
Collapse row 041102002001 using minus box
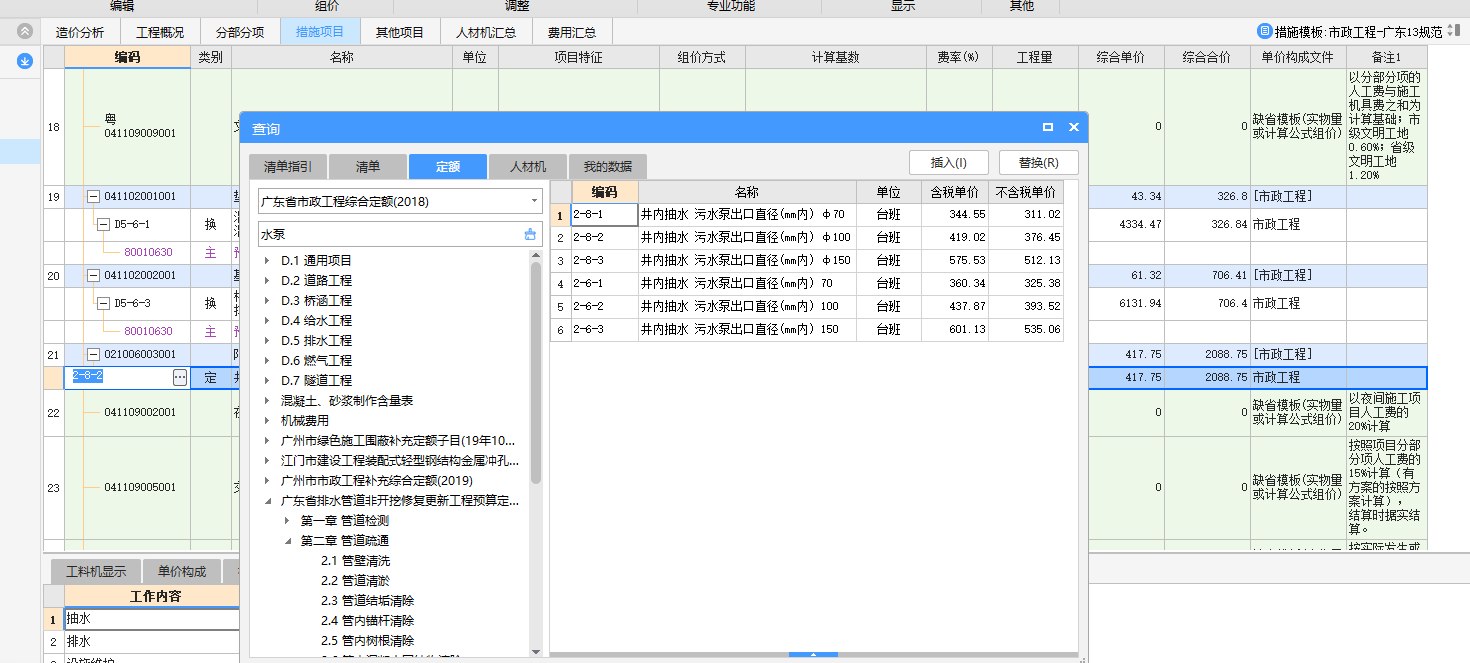(94, 275)
